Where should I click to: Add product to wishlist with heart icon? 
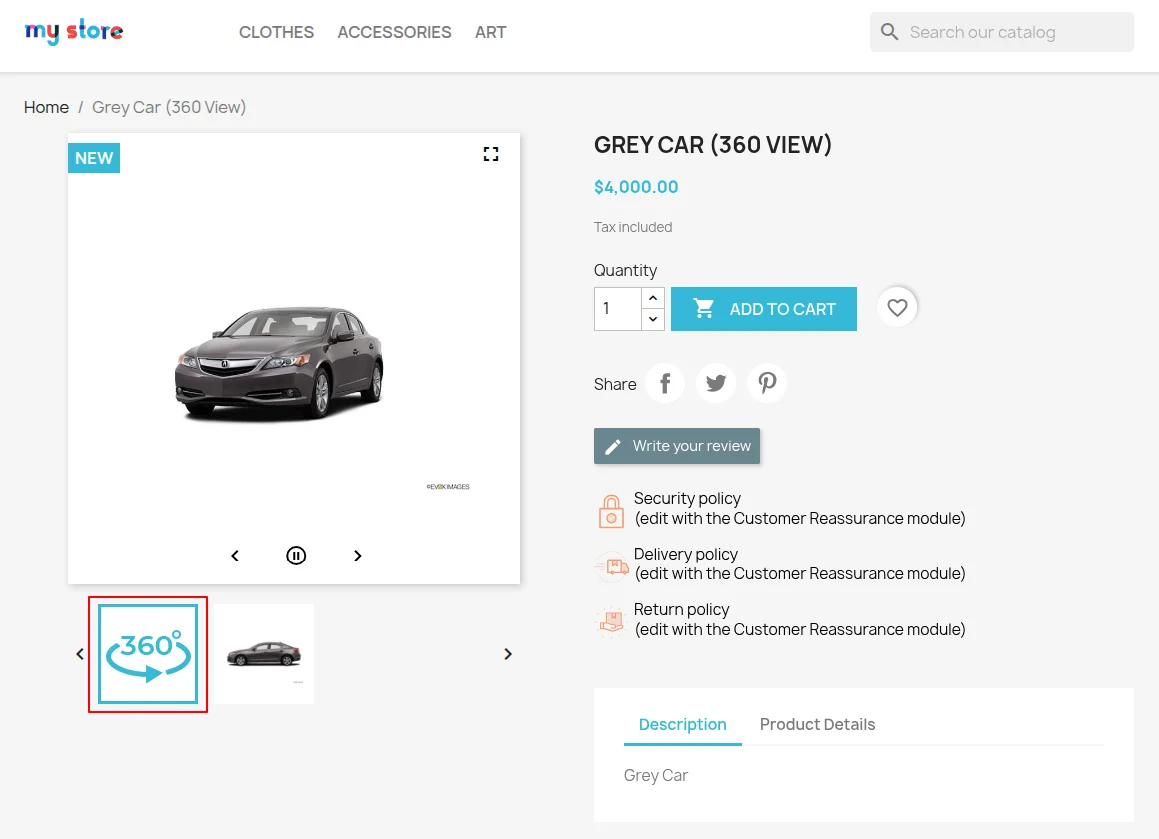[897, 308]
